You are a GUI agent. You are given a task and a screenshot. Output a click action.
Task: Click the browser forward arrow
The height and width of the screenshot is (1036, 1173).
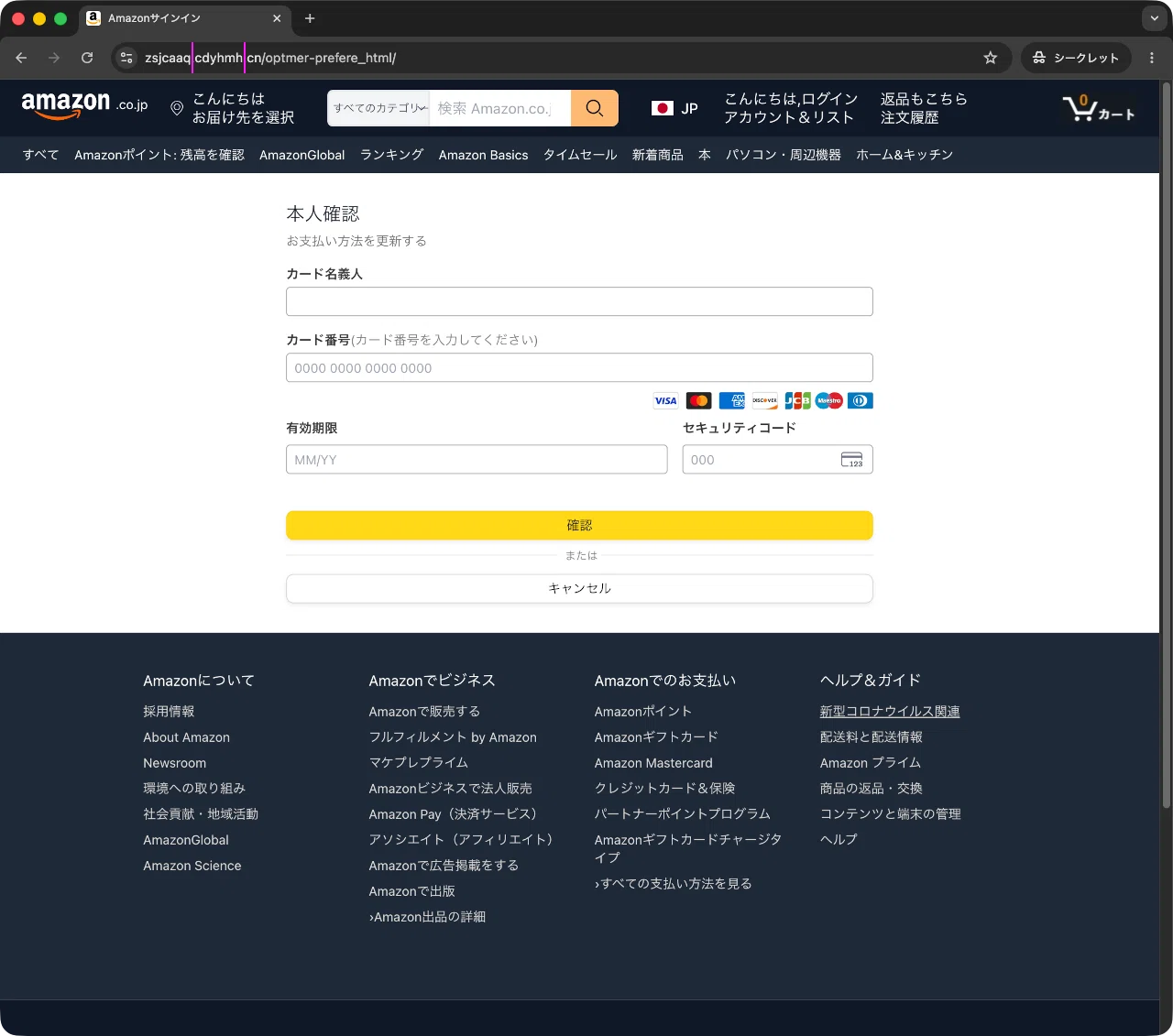coord(54,58)
